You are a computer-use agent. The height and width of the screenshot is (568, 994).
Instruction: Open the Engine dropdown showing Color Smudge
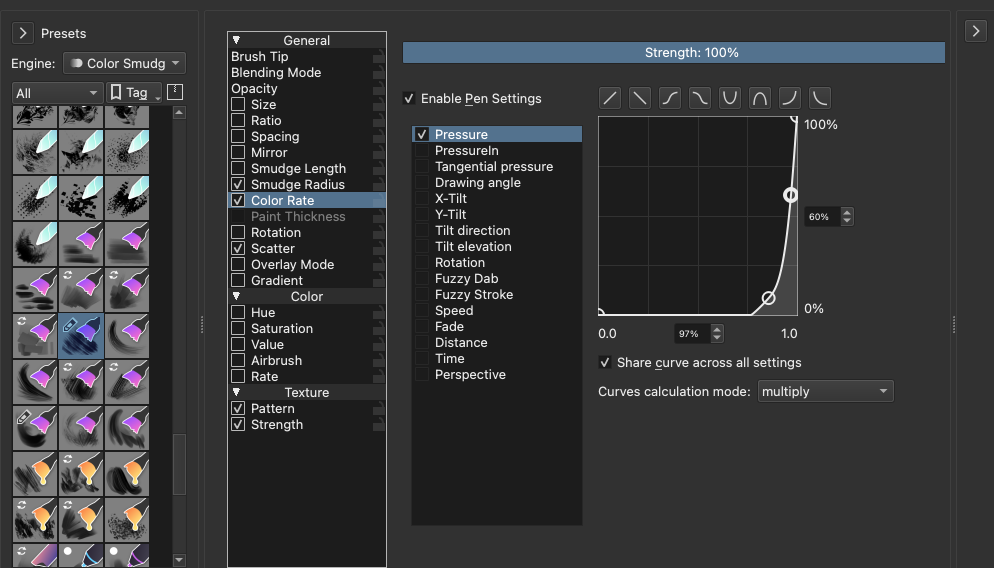[x=124, y=63]
